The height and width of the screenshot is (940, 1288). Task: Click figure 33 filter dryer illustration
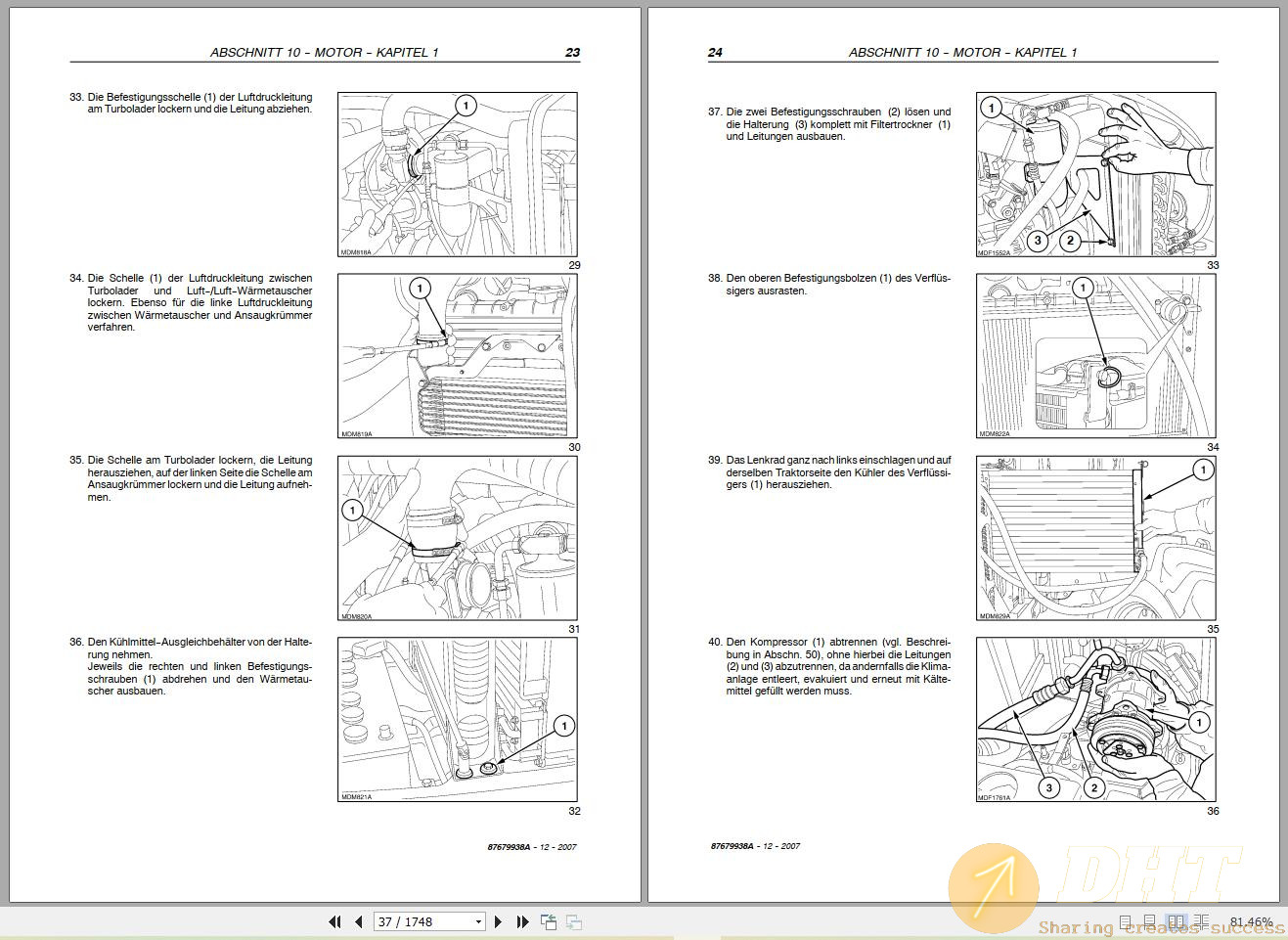click(x=1095, y=175)
